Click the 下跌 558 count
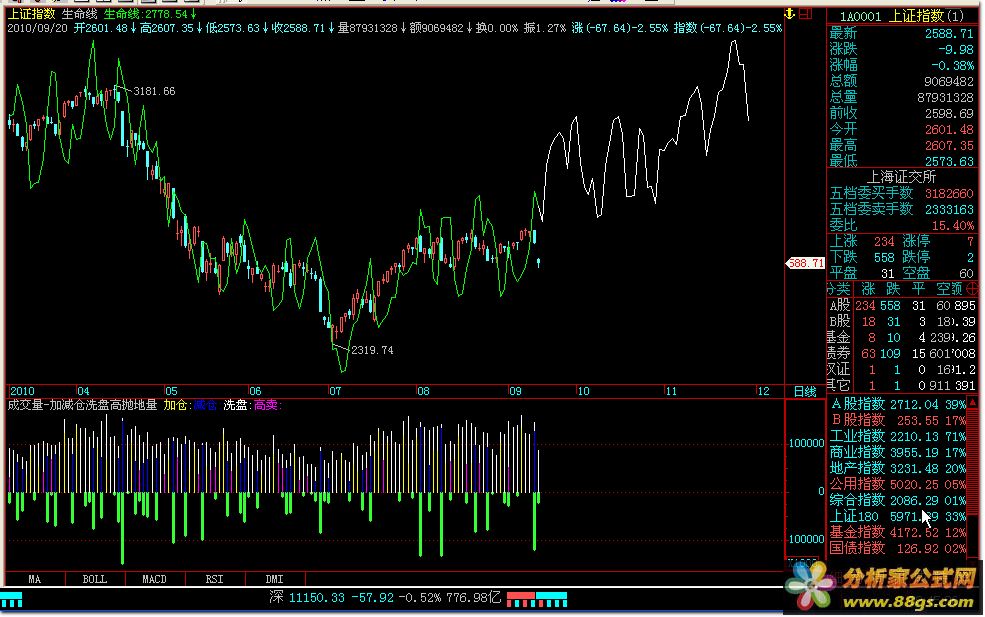This screenshot has width=985, height=617. coord(861,257)
